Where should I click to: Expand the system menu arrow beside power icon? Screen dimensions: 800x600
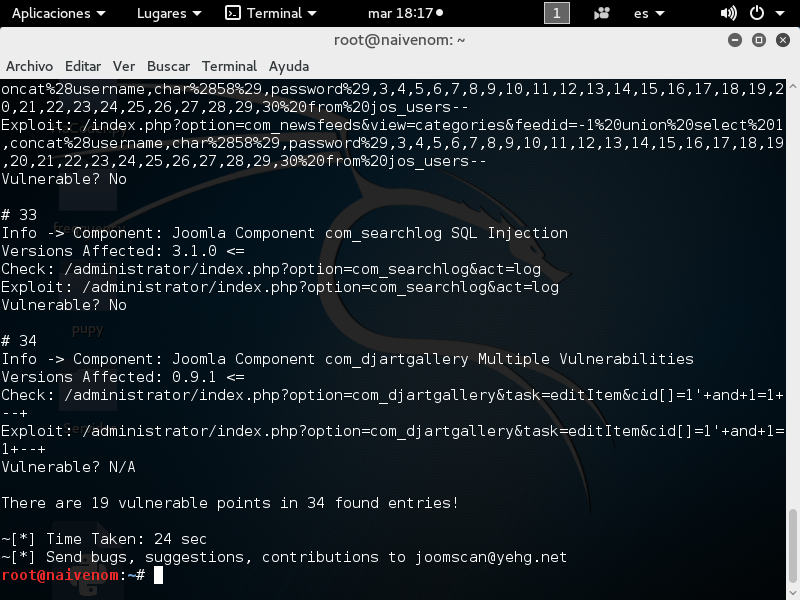click(780, 14)
